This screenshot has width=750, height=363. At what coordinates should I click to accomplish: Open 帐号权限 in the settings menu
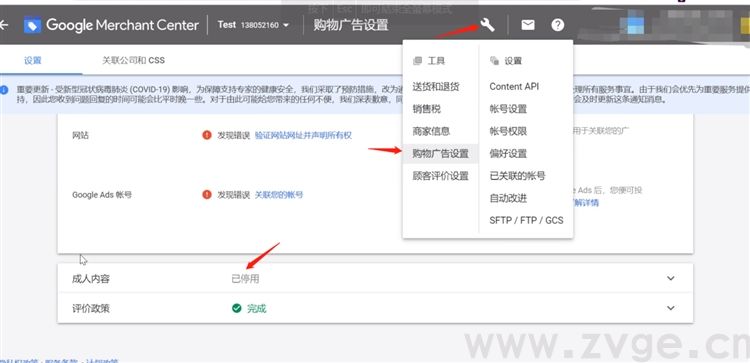coord(508,131)
